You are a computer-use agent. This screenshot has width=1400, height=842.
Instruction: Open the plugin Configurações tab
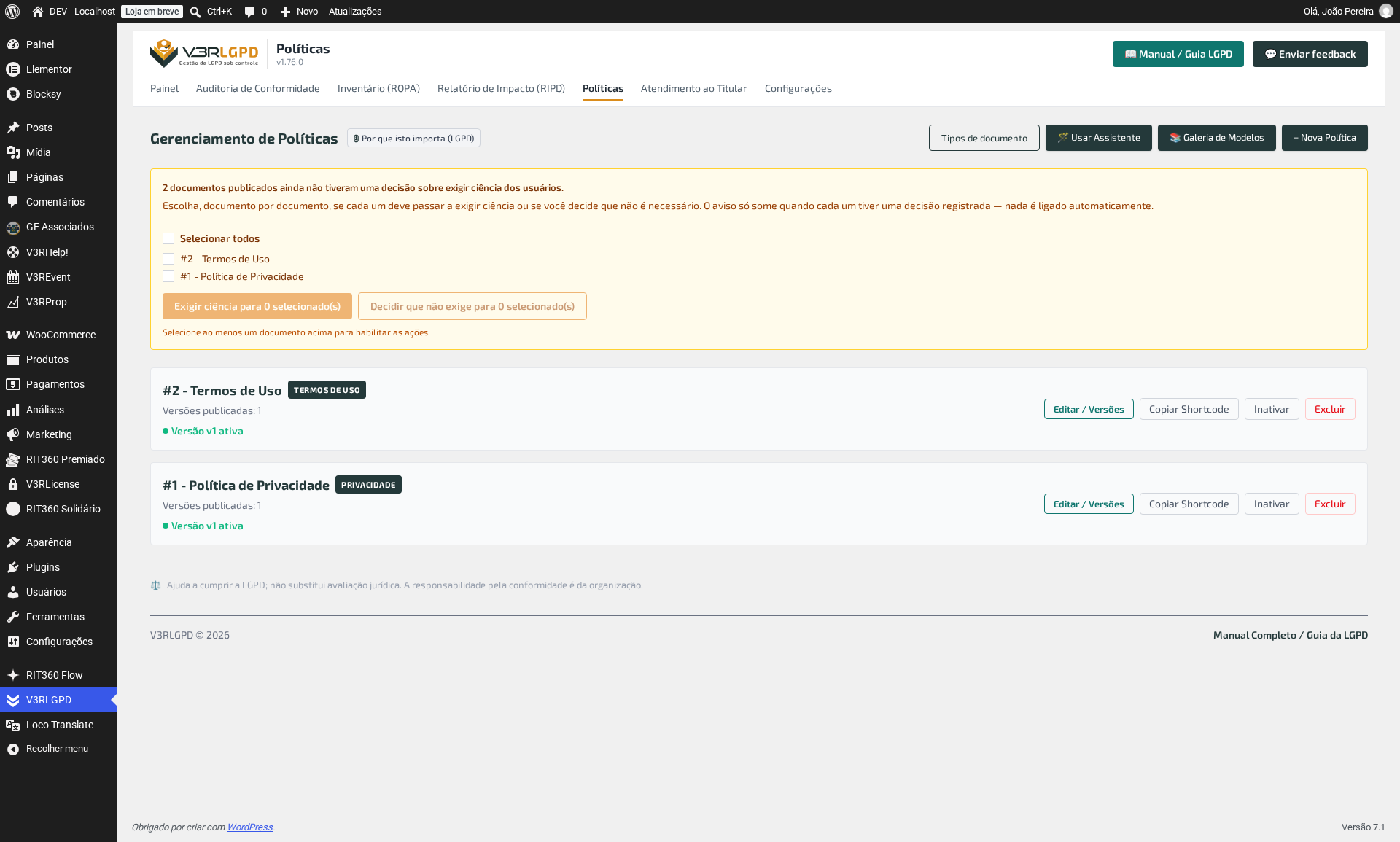point(798,88)
